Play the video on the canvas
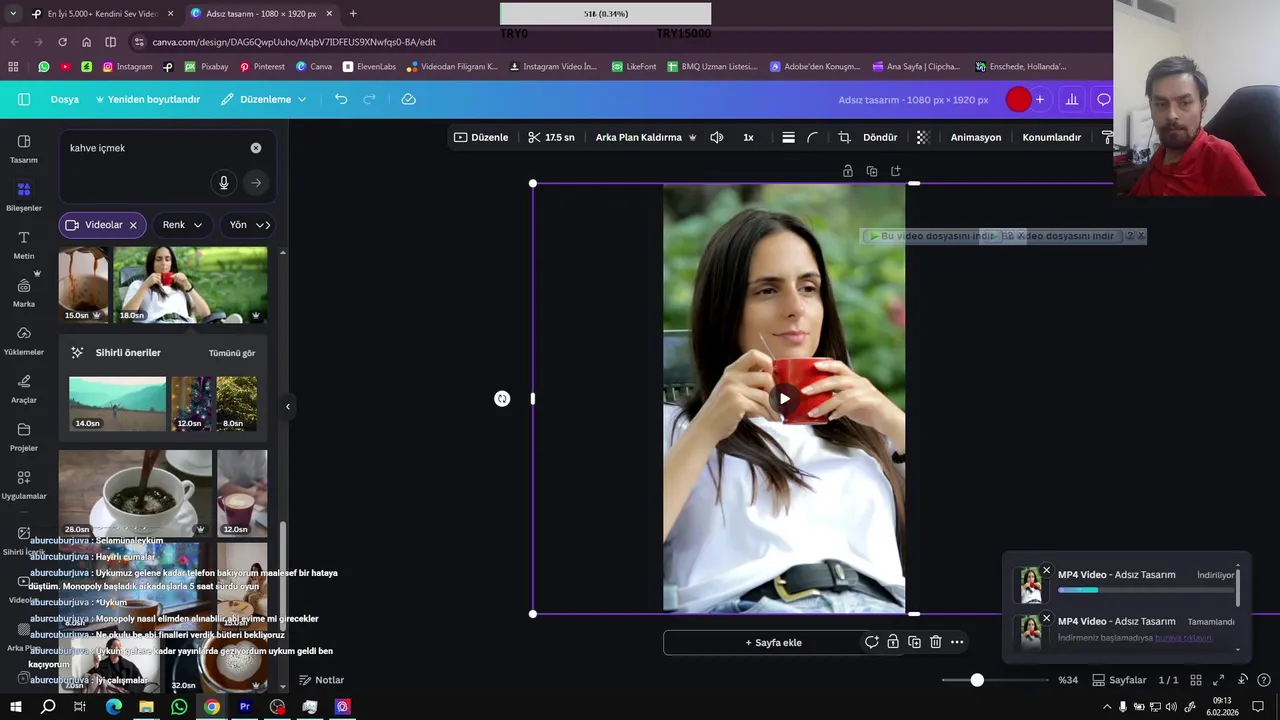This screenshot has height=720, width=1280. pos(784,399)
